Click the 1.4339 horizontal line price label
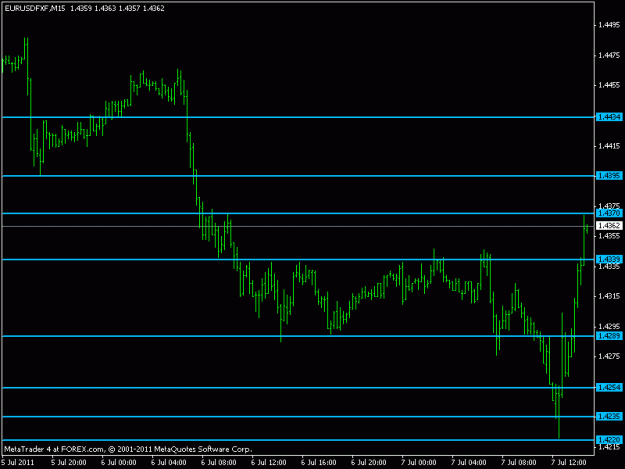This screenshot has height=469, width=625. point(609,259)
